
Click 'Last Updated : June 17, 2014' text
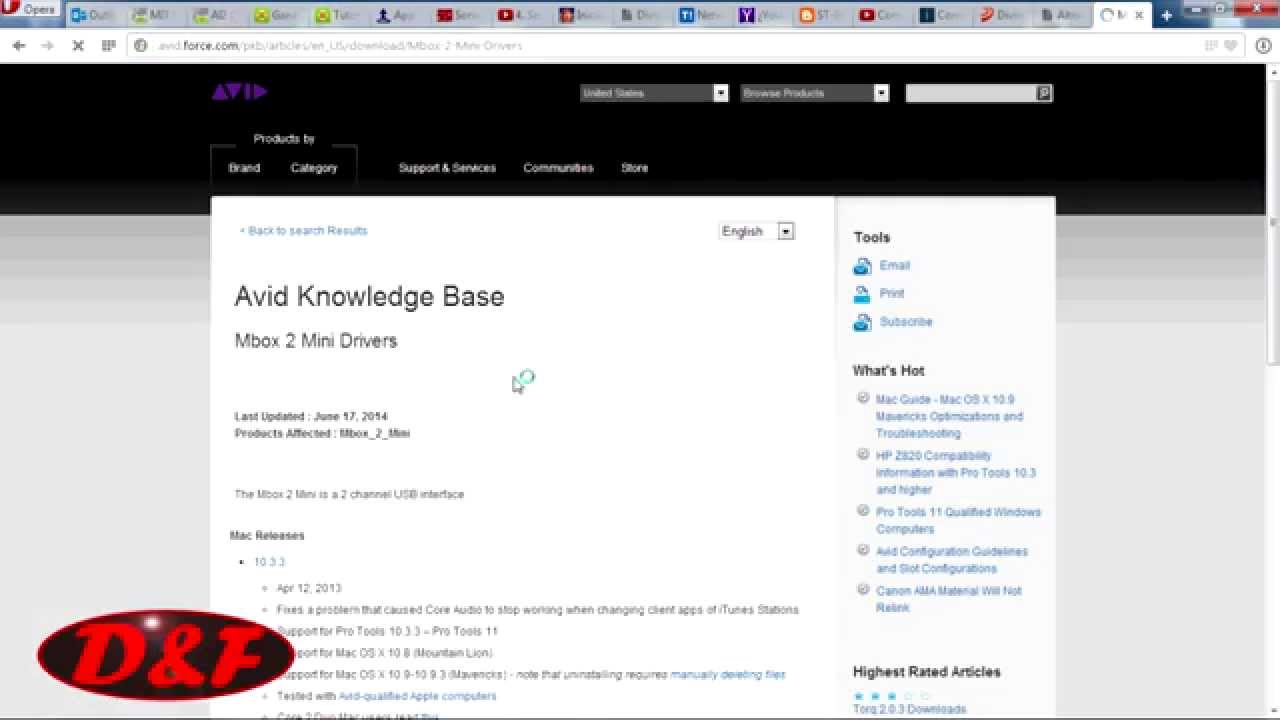pos(311,416)
